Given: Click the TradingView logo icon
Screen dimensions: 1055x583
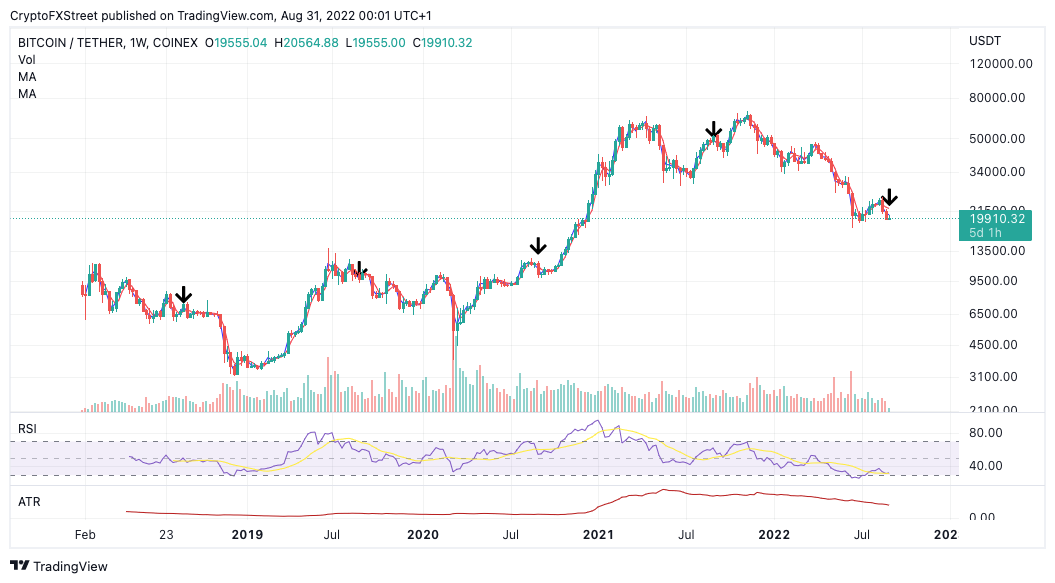Looking at the screenshot, I should (x=20, y=566).
